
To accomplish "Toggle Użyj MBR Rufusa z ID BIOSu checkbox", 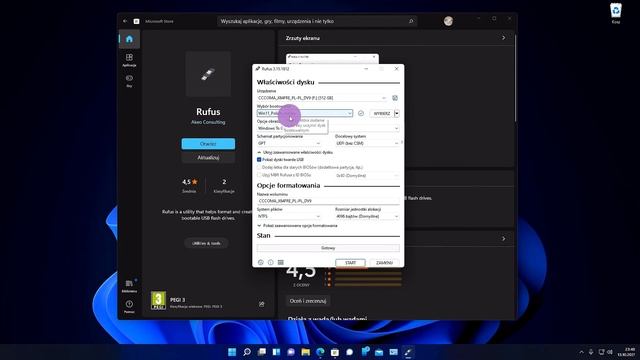I will click(259, 175).
